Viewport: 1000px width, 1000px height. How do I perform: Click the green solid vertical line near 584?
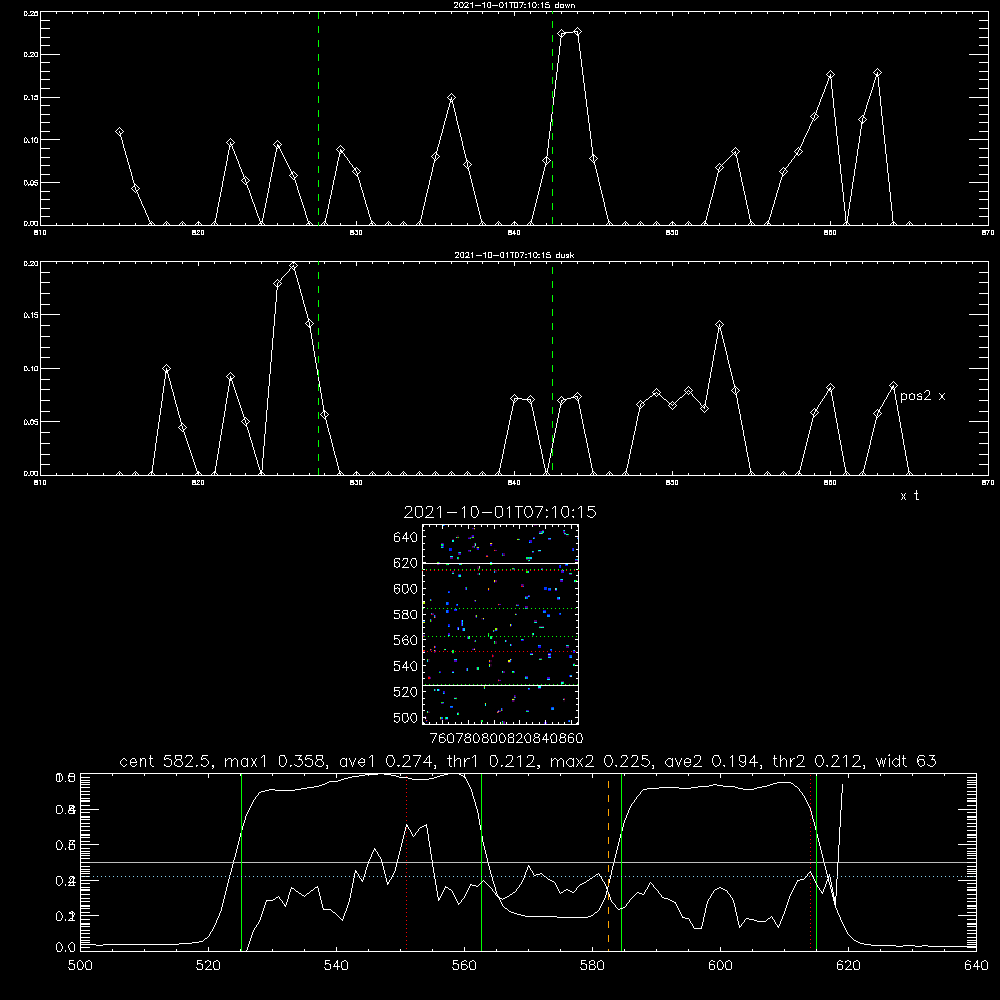[621, 861]
